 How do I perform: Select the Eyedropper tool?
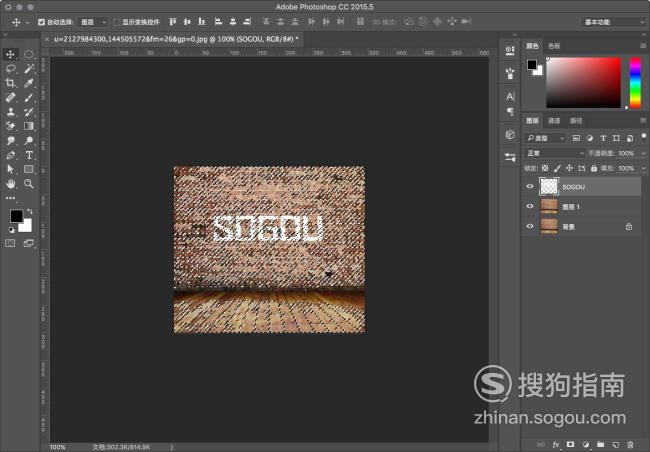[x=29, y=83]
